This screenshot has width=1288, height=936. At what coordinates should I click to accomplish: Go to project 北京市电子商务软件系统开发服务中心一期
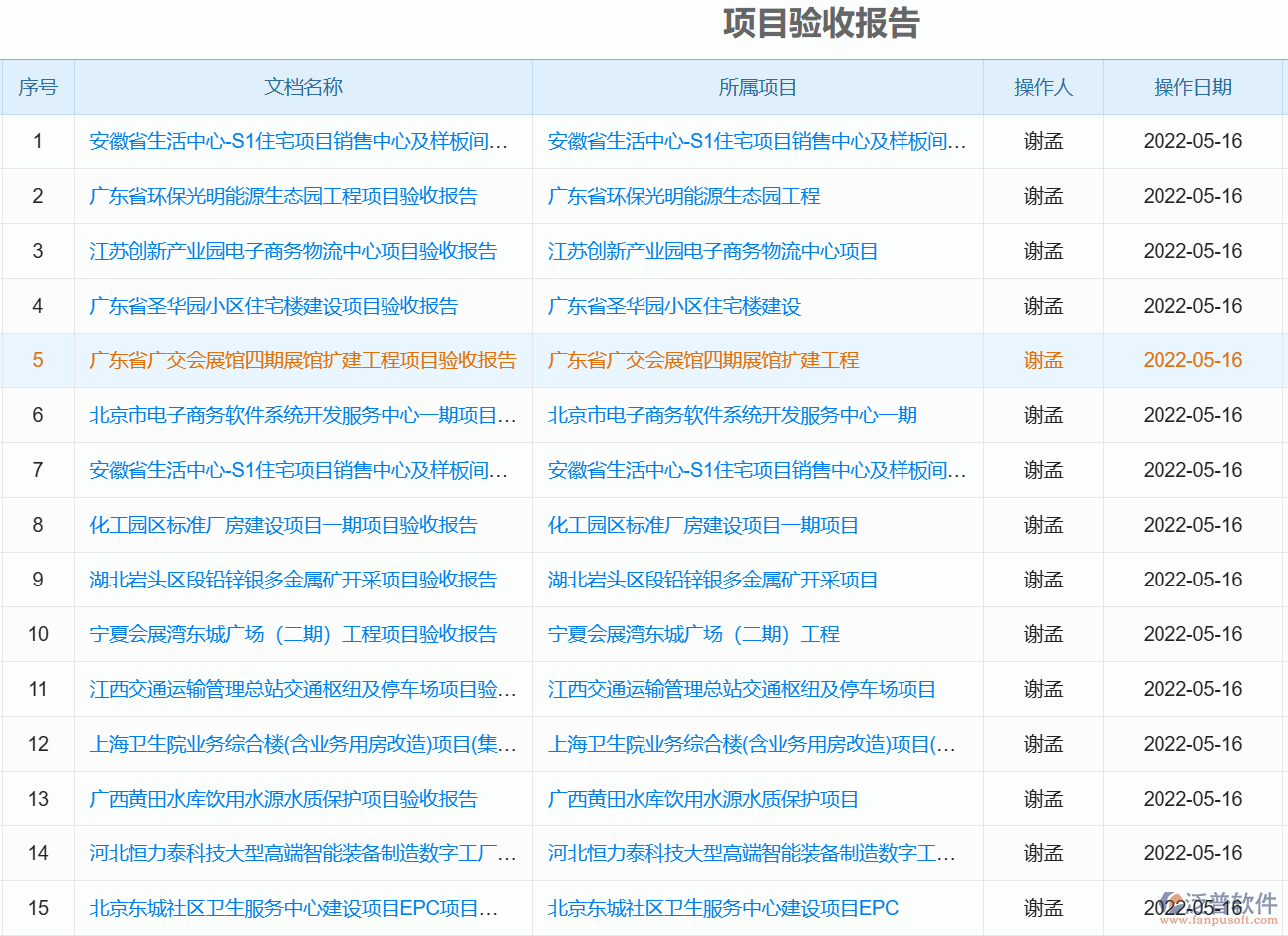coord(732,415)
